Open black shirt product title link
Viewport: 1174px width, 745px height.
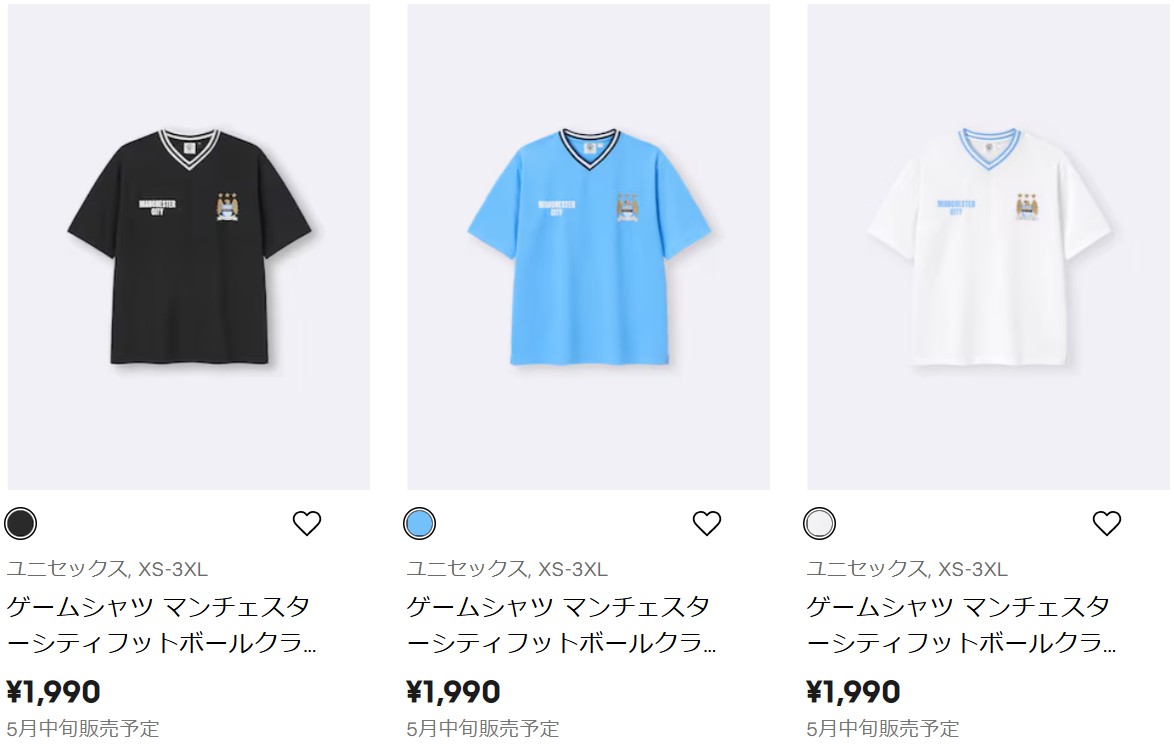tap(161, 624)
